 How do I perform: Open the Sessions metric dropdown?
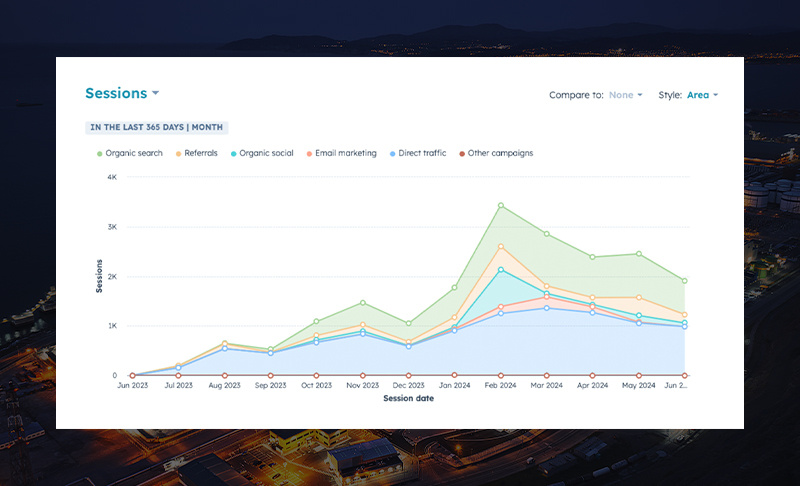coord(122,94)
